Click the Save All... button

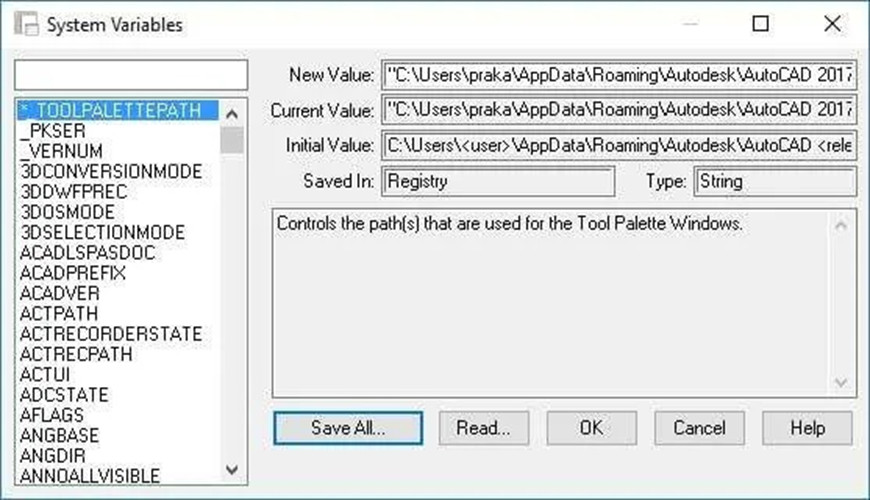348,428
